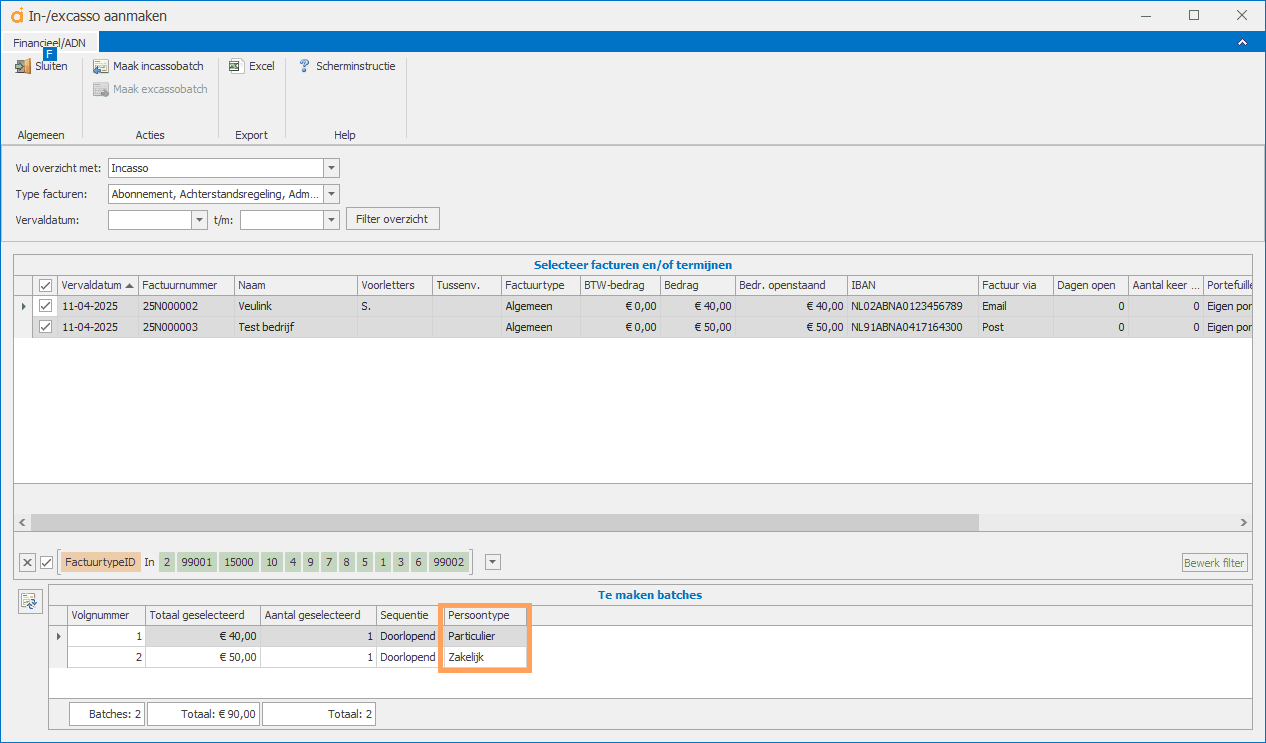The image size is (1266, 743).
Task: Export the overview with the Excel icon
Action: click(235, 67)
